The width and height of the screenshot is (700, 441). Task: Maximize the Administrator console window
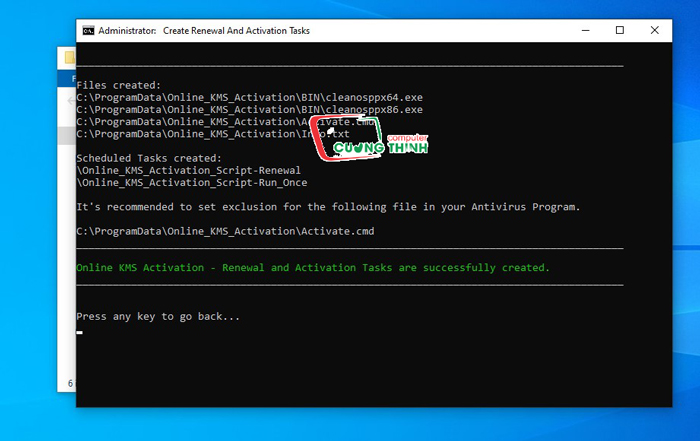pos(620,30)
